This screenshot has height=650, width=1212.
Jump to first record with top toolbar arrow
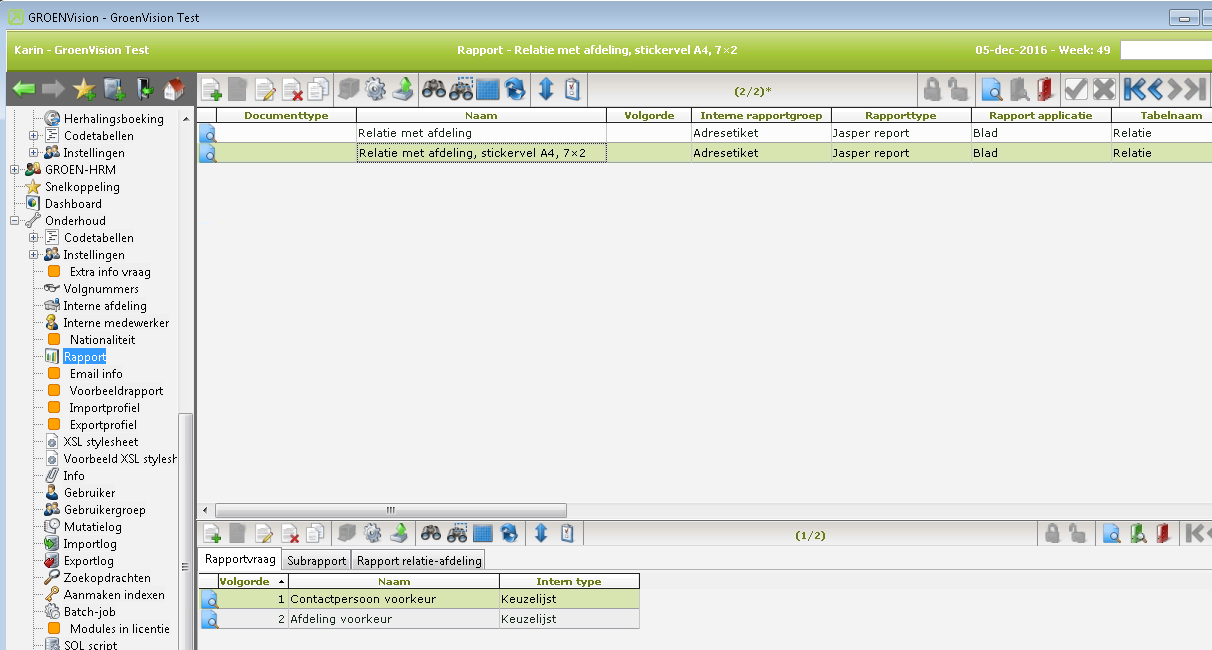pyautogui.click(x=1134, y=90)
